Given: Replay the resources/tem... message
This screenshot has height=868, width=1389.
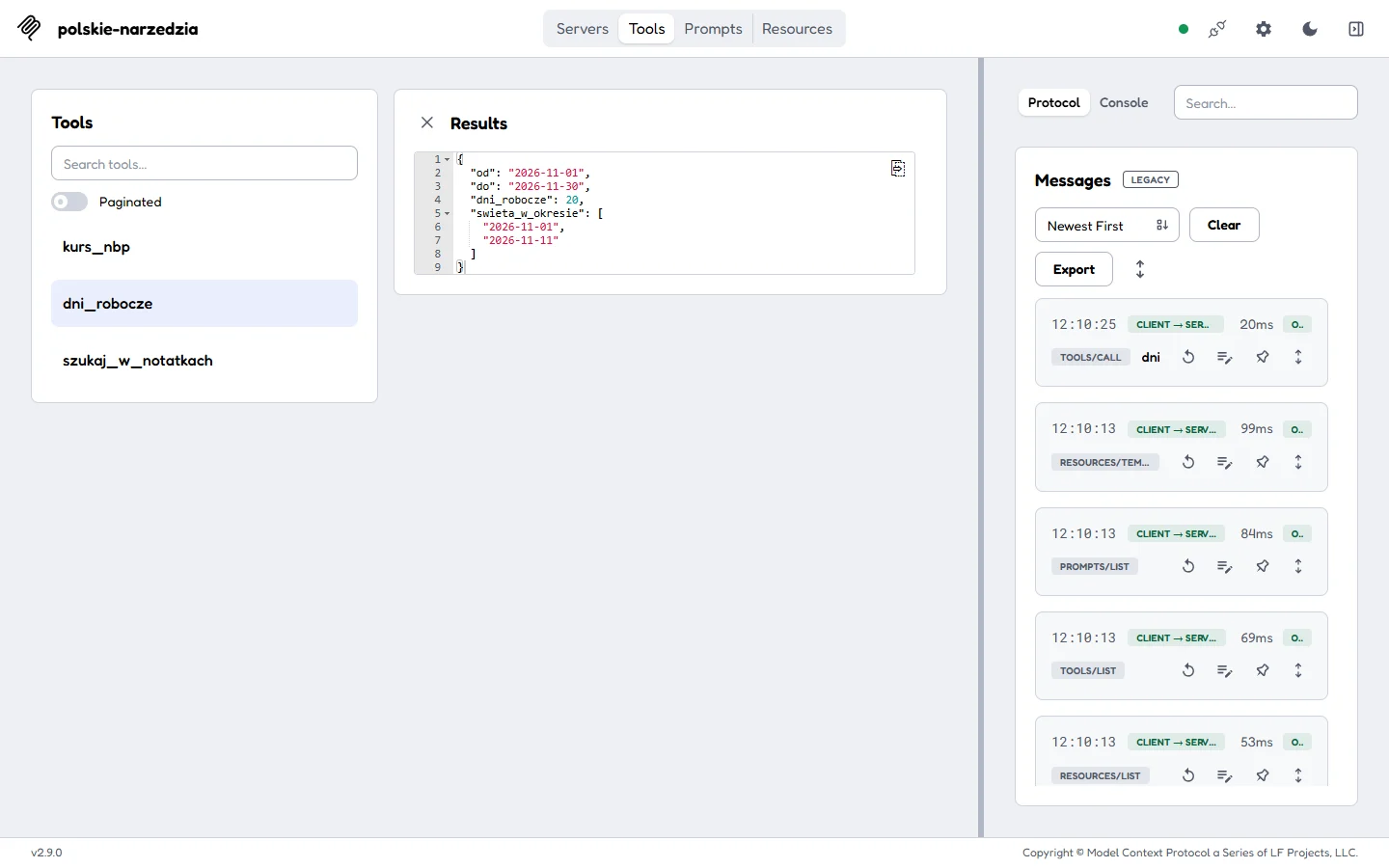Looking at the screenshot, I should click(1188, 462).
